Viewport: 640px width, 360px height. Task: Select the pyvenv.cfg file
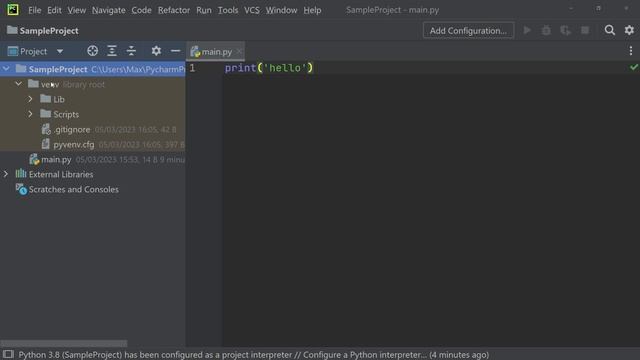pos(73,144)
